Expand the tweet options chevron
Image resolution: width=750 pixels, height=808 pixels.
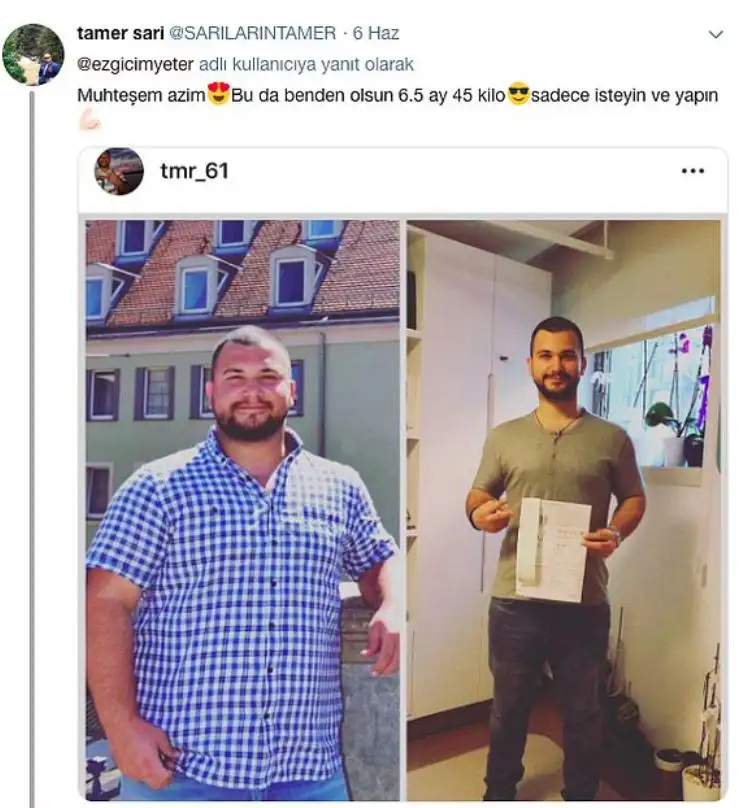(716, 35)
